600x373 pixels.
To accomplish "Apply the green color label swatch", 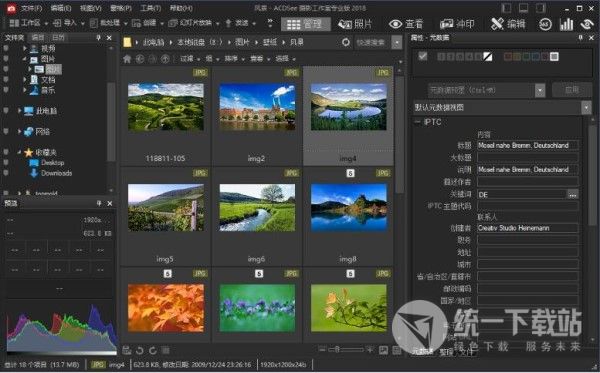I will [x=527, y=57].
